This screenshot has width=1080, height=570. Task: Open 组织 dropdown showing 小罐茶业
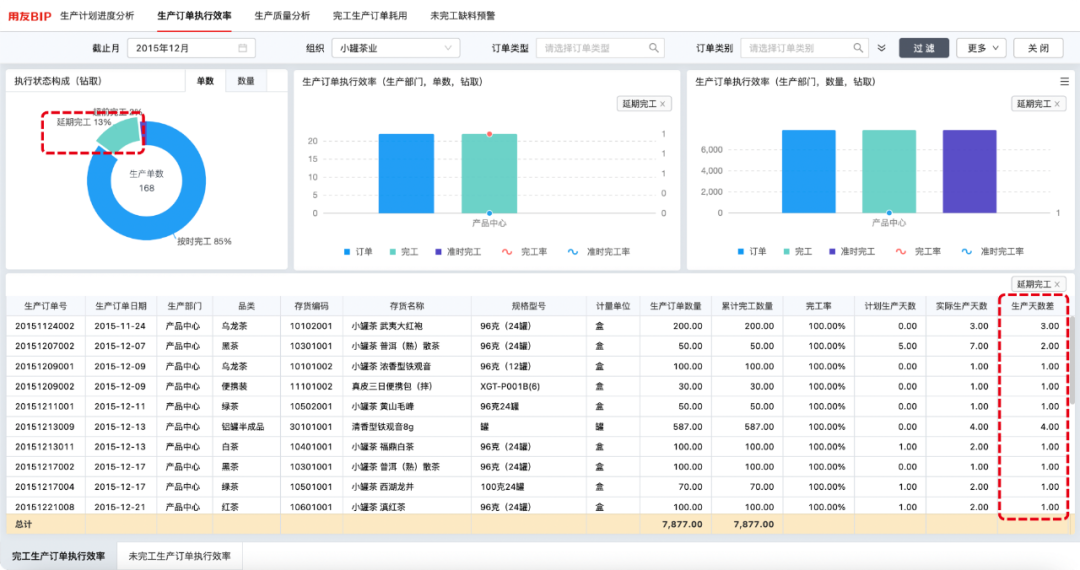coord(395,48)
